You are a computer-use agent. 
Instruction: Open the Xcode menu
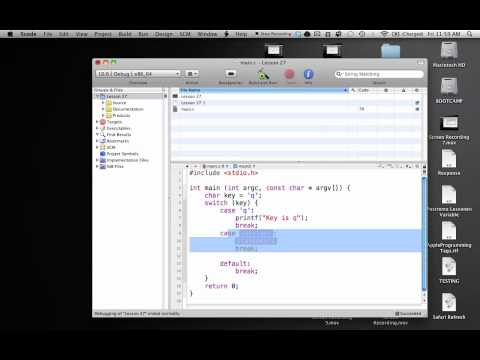click(28, 34)
